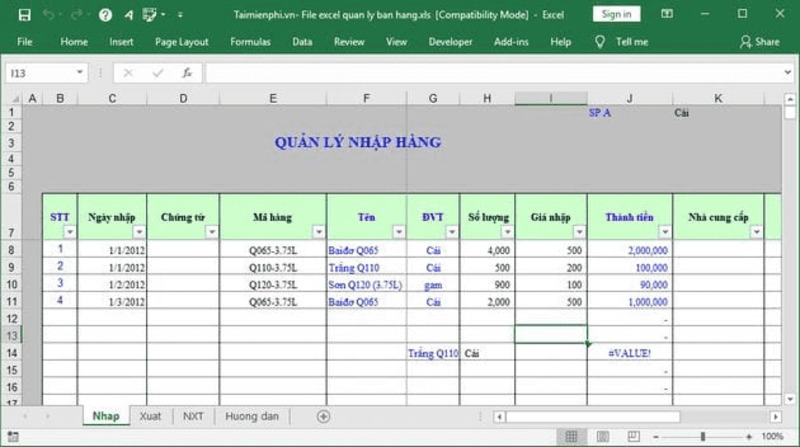Image resolution: width=800 pixels, height=447 pixels.
Task: Switch to the Huong dan sheet tab
Action: [x=252, y=416]
